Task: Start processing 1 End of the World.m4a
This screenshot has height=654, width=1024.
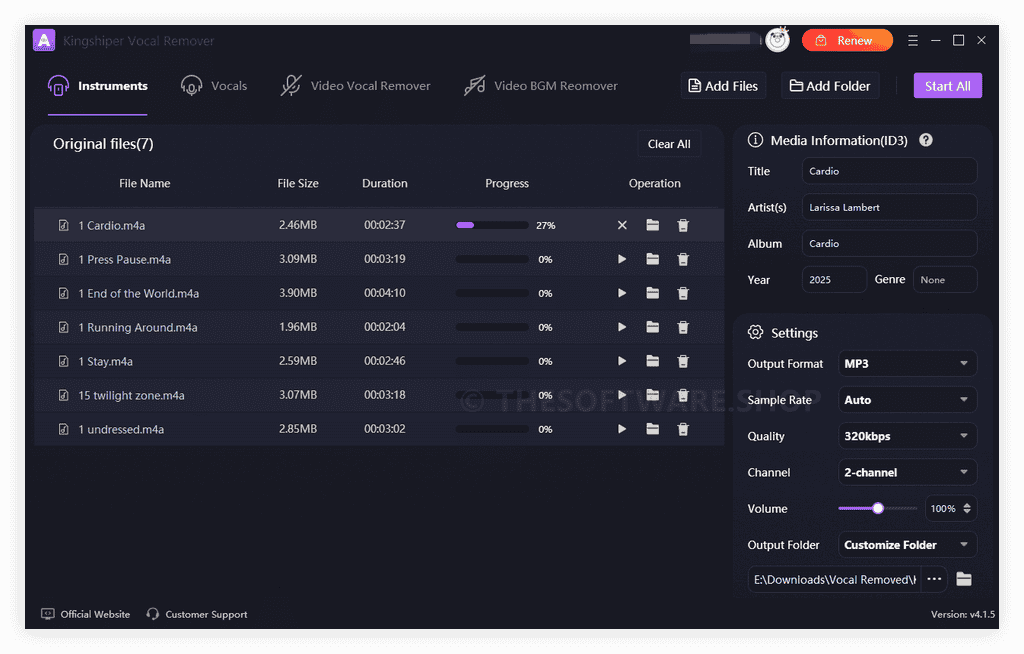Action: pos(622,293)
